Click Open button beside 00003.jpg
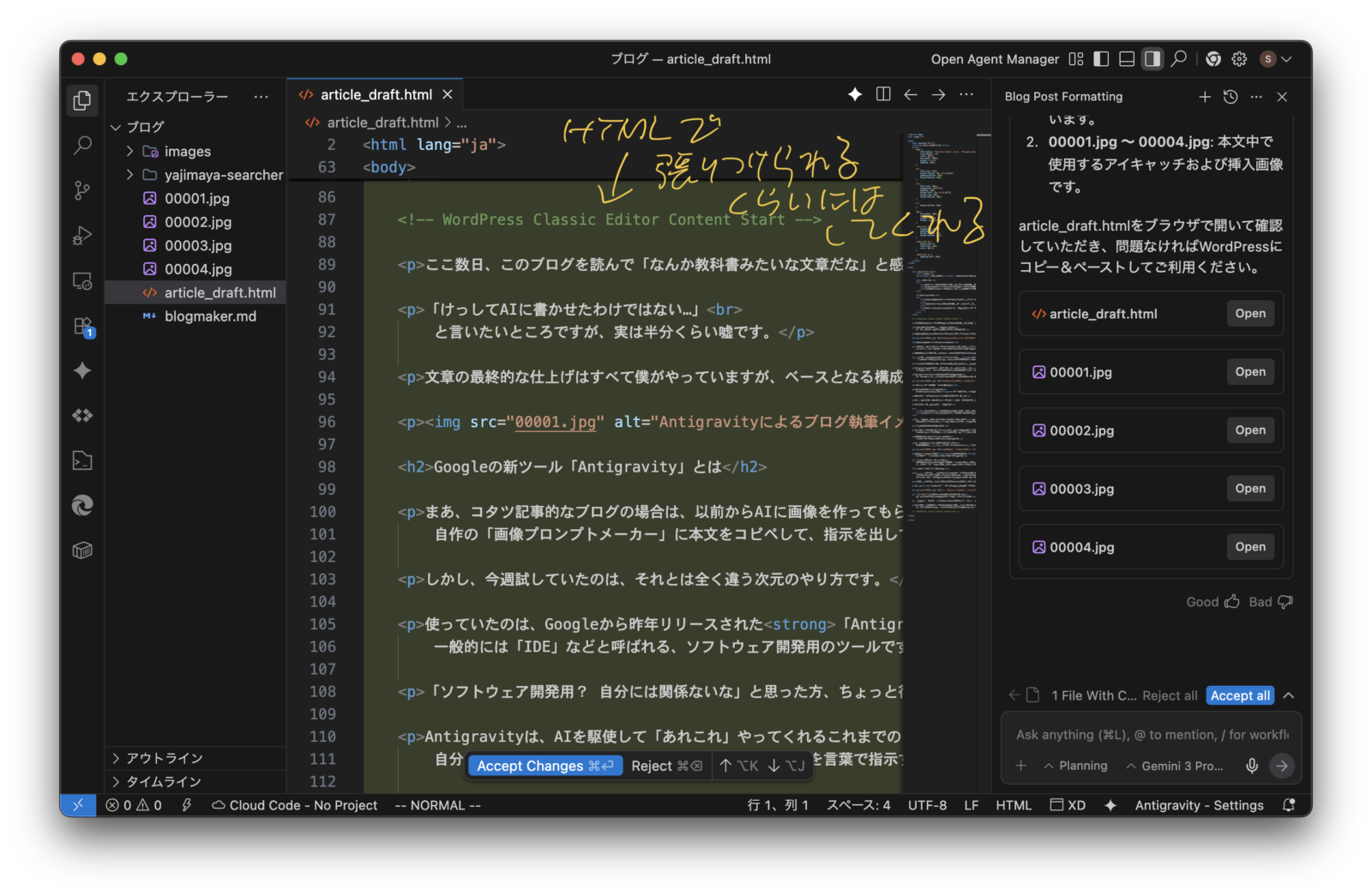 coord(1250,489)
